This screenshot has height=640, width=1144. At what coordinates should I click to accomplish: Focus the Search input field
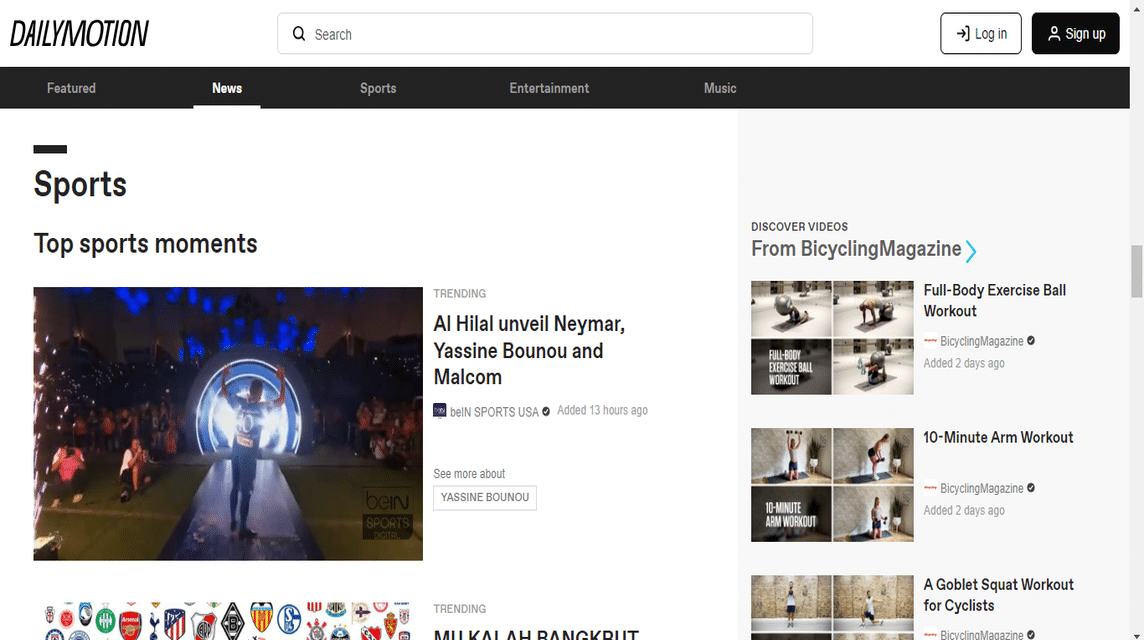[544, 34]
